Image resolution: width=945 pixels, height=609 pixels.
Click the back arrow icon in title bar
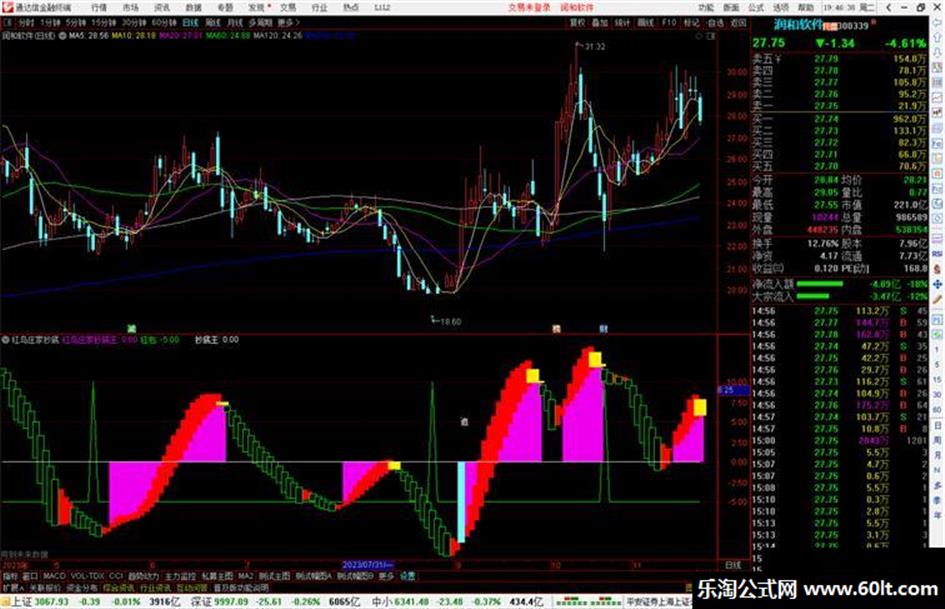[889, 7]
